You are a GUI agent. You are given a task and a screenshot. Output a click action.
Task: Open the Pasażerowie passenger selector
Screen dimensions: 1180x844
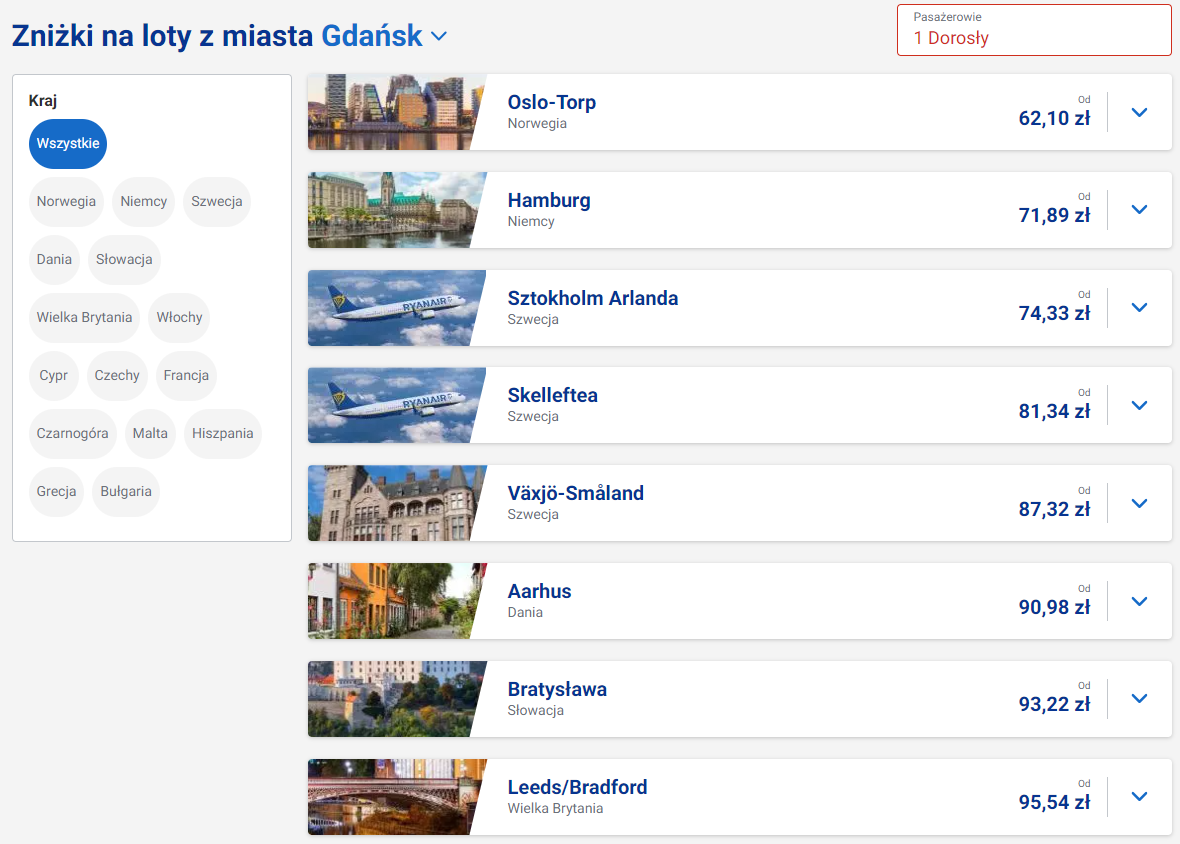click(x=1033, y=30)
